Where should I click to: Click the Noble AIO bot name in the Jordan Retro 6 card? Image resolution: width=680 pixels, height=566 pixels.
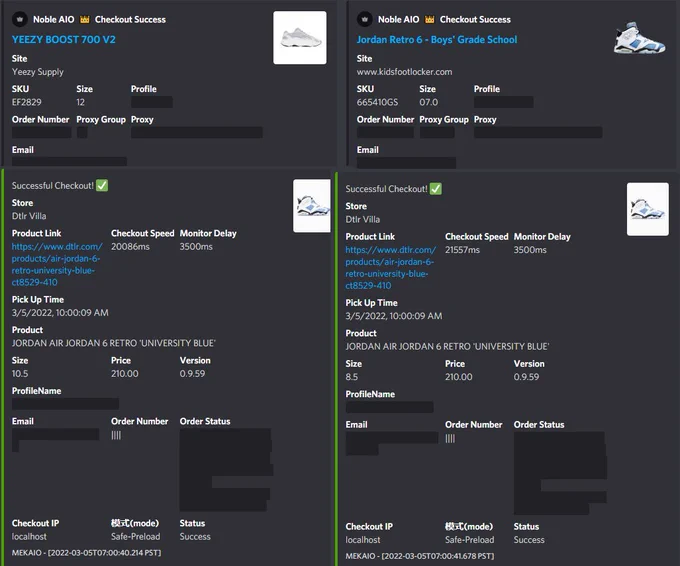coord(399,20)
